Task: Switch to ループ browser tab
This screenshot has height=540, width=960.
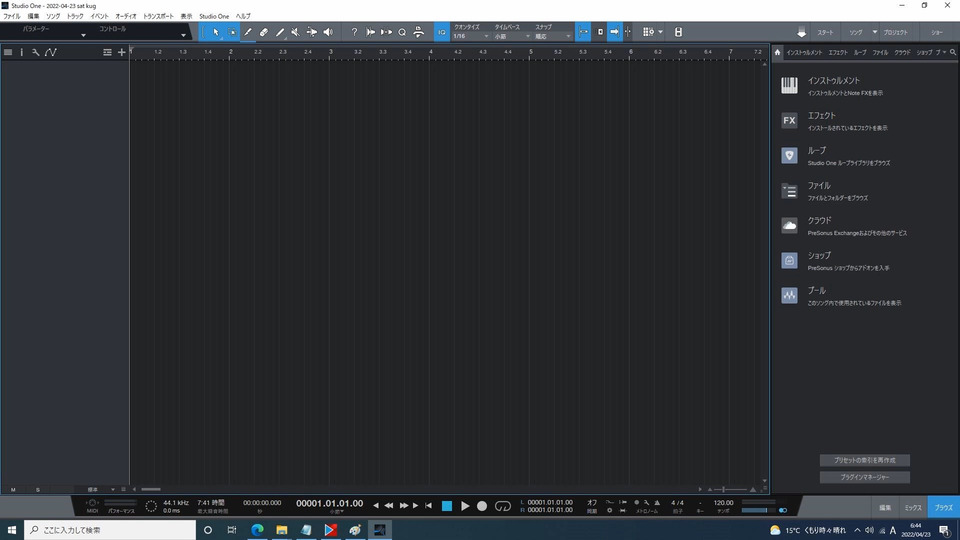Action: pyautogui.click(x=860, y=53)
